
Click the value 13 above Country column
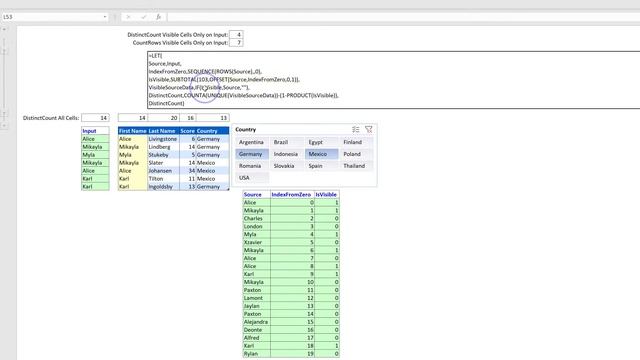(212, 118)
